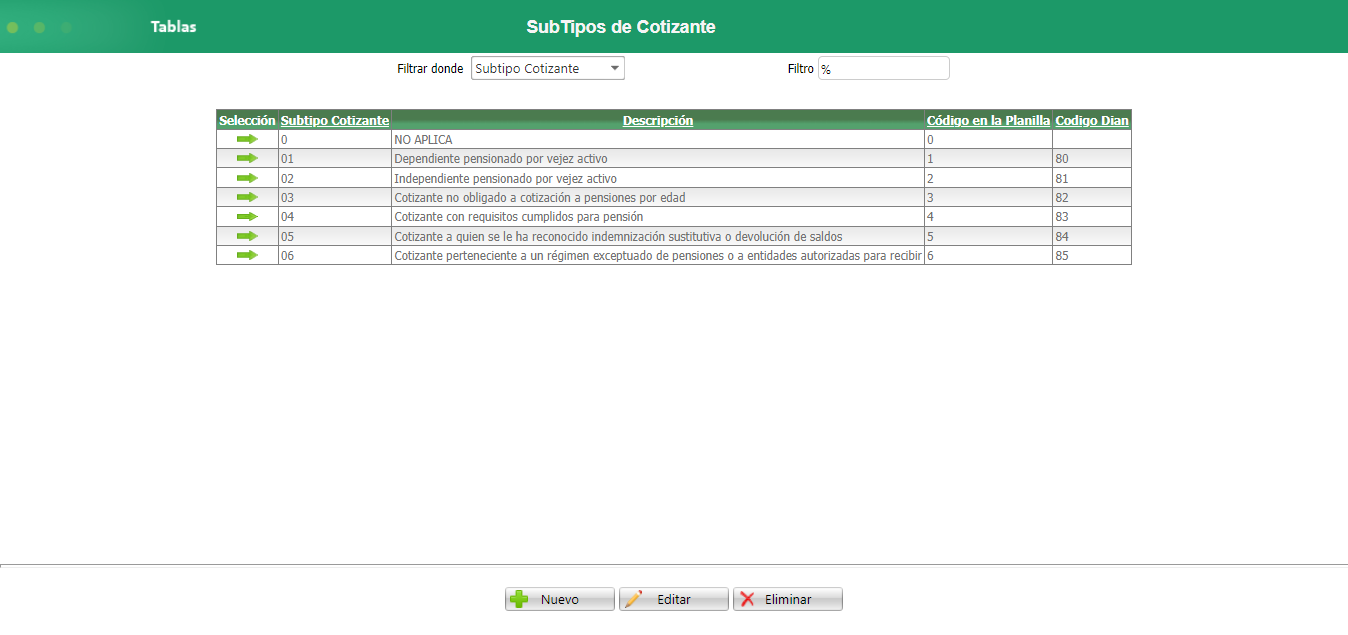
Task: Click subtype code 01 cell
Action: 335,159
